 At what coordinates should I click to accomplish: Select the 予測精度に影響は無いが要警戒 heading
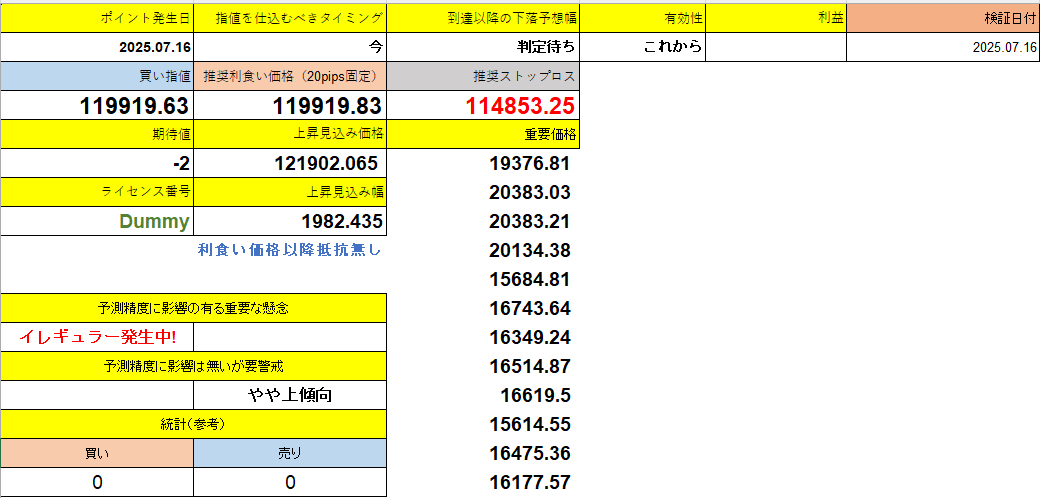point(193,365)
